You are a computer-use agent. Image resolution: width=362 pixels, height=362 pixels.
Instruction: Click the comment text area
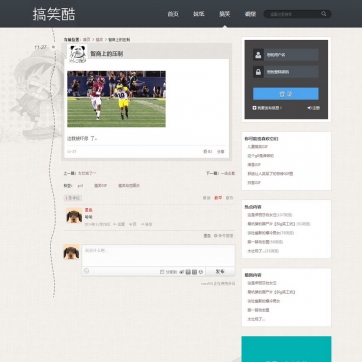tap(158, 256)
